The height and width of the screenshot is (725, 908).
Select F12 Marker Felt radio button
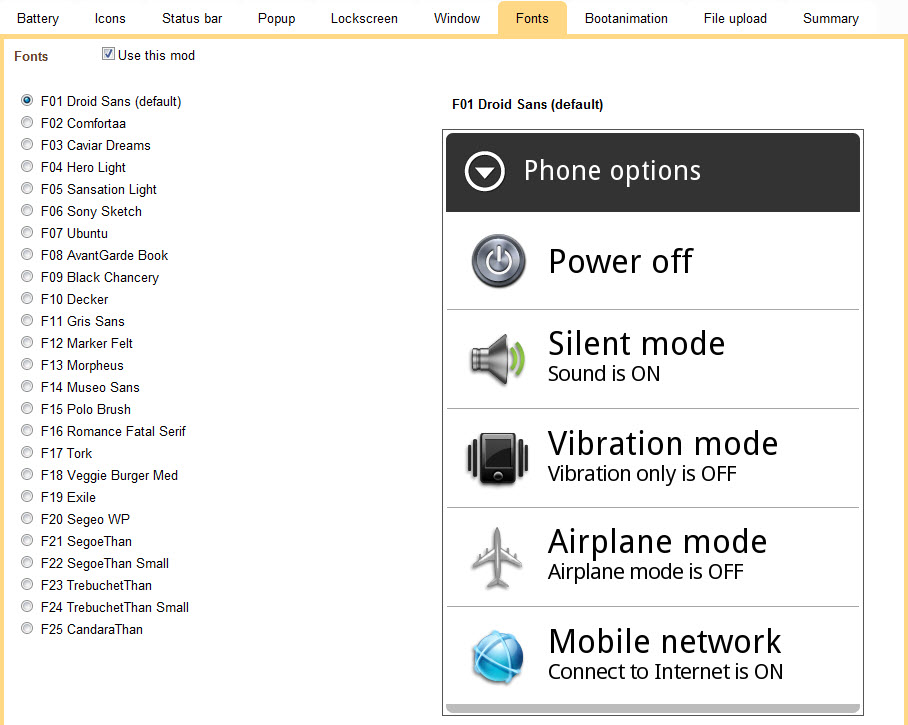pyautogui.click(x=27, y=342)
